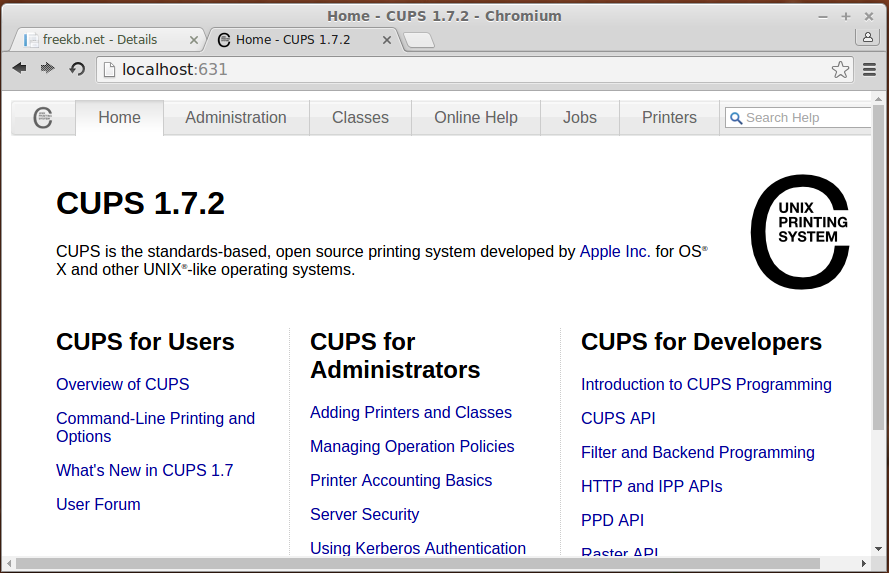Open the Overview of CUPS link

pos(122,384)
